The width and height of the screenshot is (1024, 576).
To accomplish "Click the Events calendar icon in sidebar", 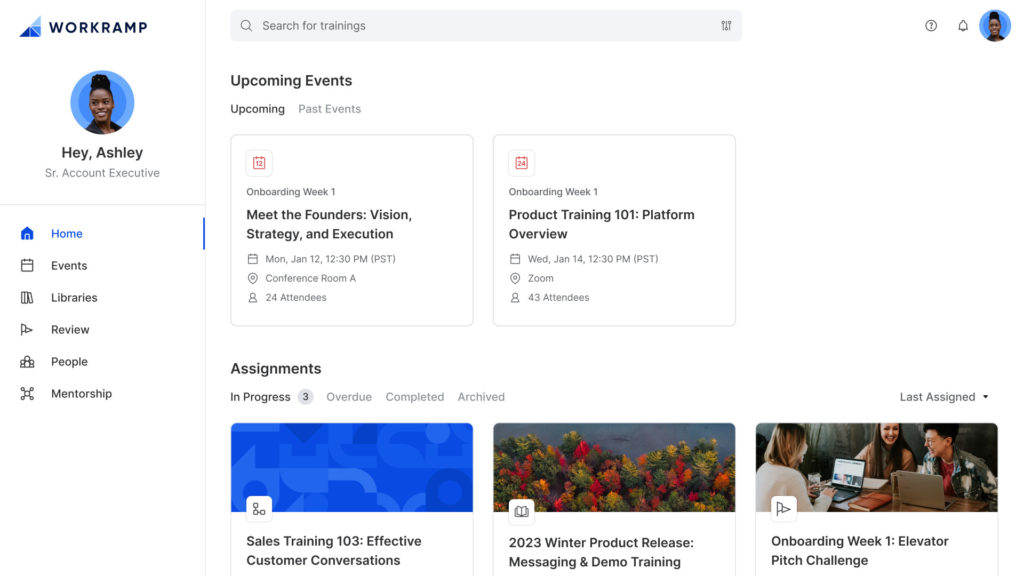I will tap(27, 265).
